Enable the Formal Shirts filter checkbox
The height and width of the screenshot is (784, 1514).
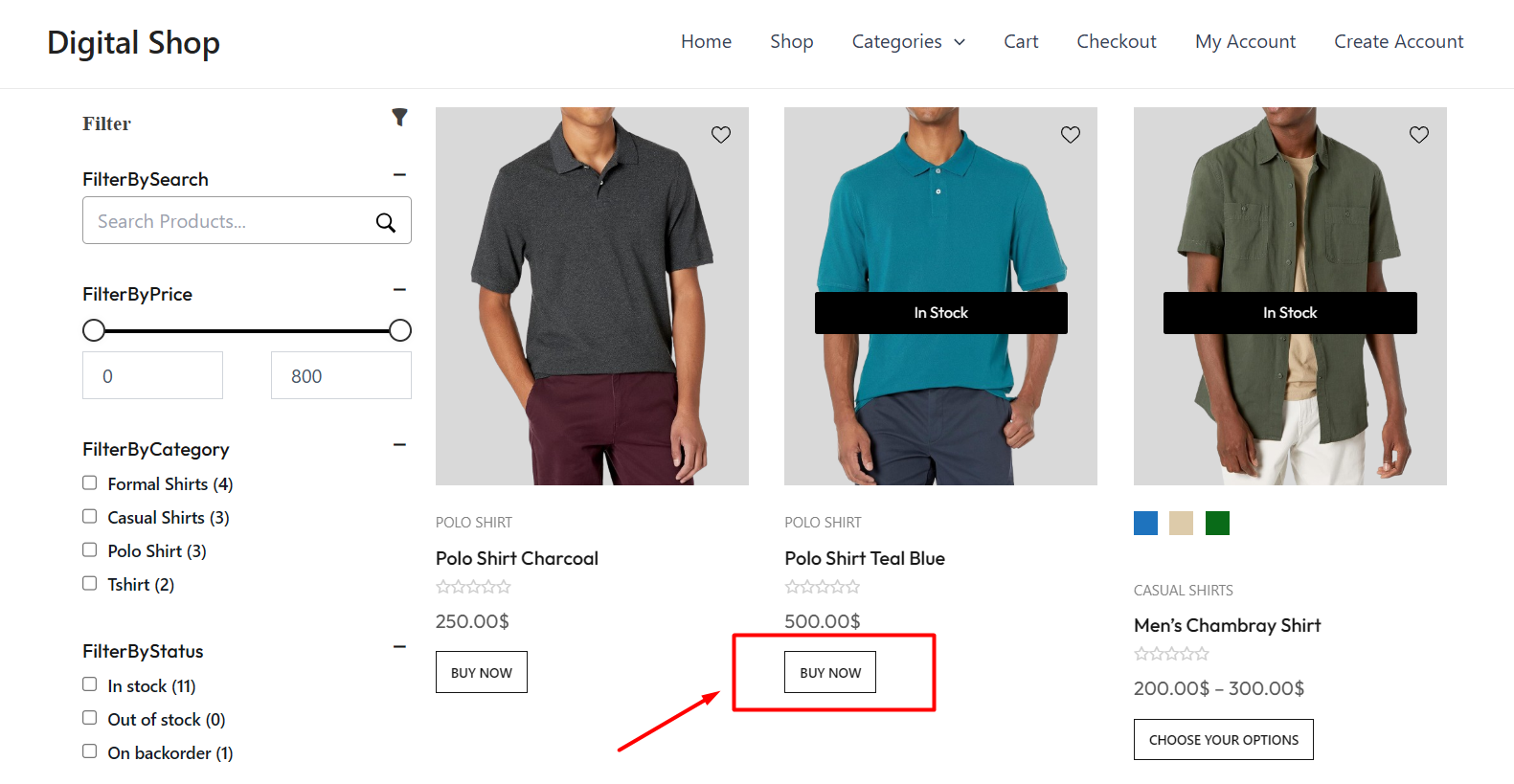click(89, 482)
